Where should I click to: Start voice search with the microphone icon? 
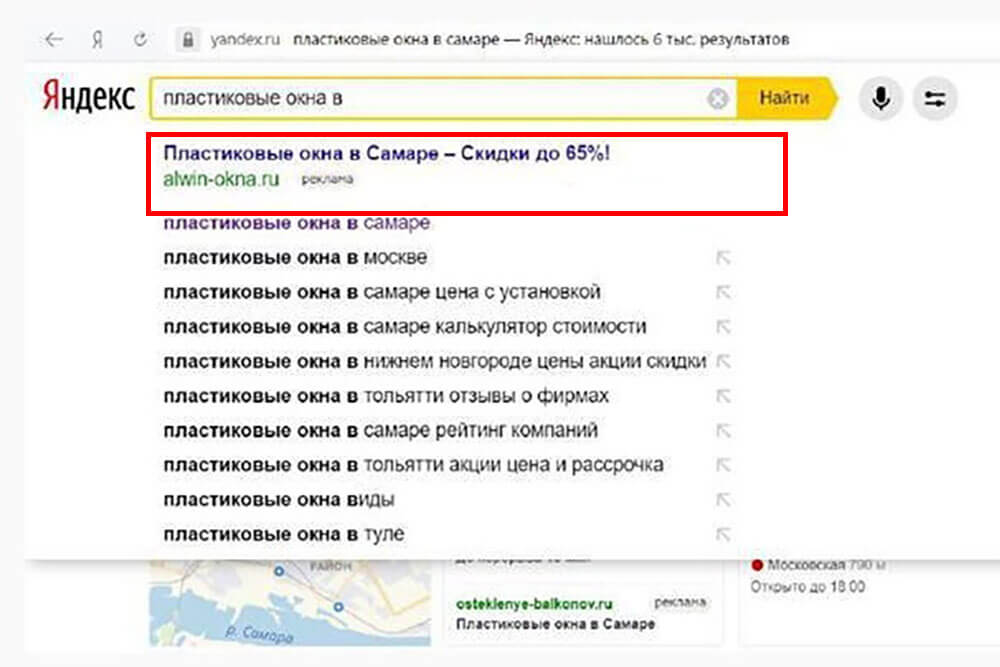881,98
